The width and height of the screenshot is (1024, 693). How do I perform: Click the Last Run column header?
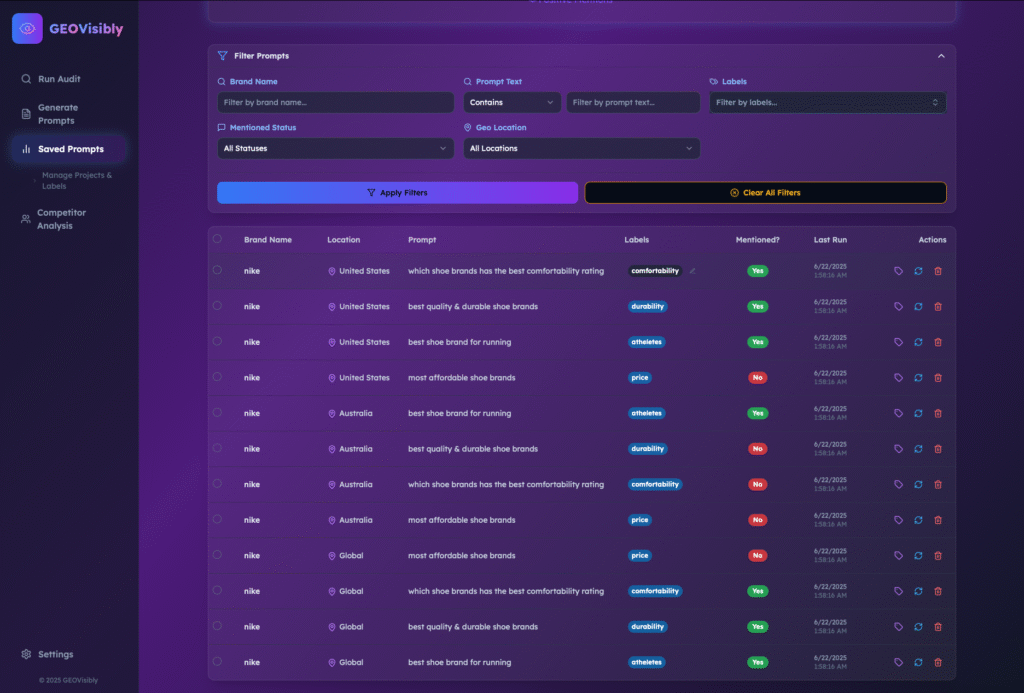[x=830, y=240]
